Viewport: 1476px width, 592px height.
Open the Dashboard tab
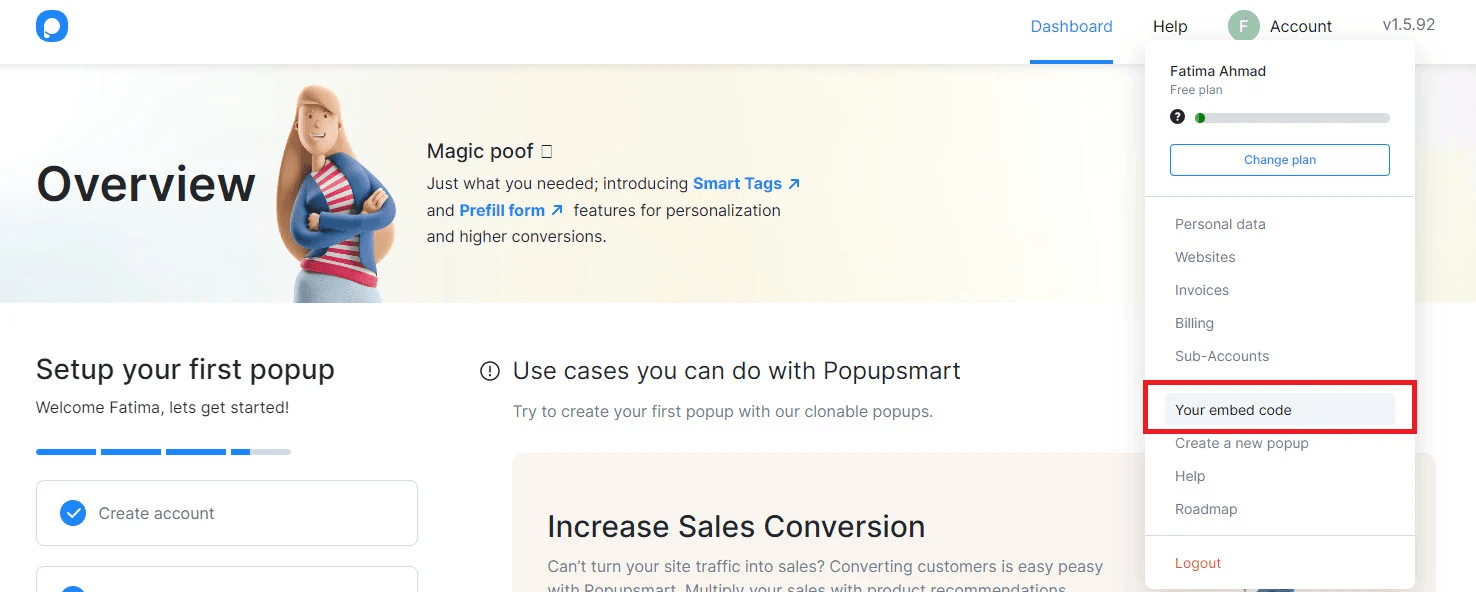pos(1071,27)
